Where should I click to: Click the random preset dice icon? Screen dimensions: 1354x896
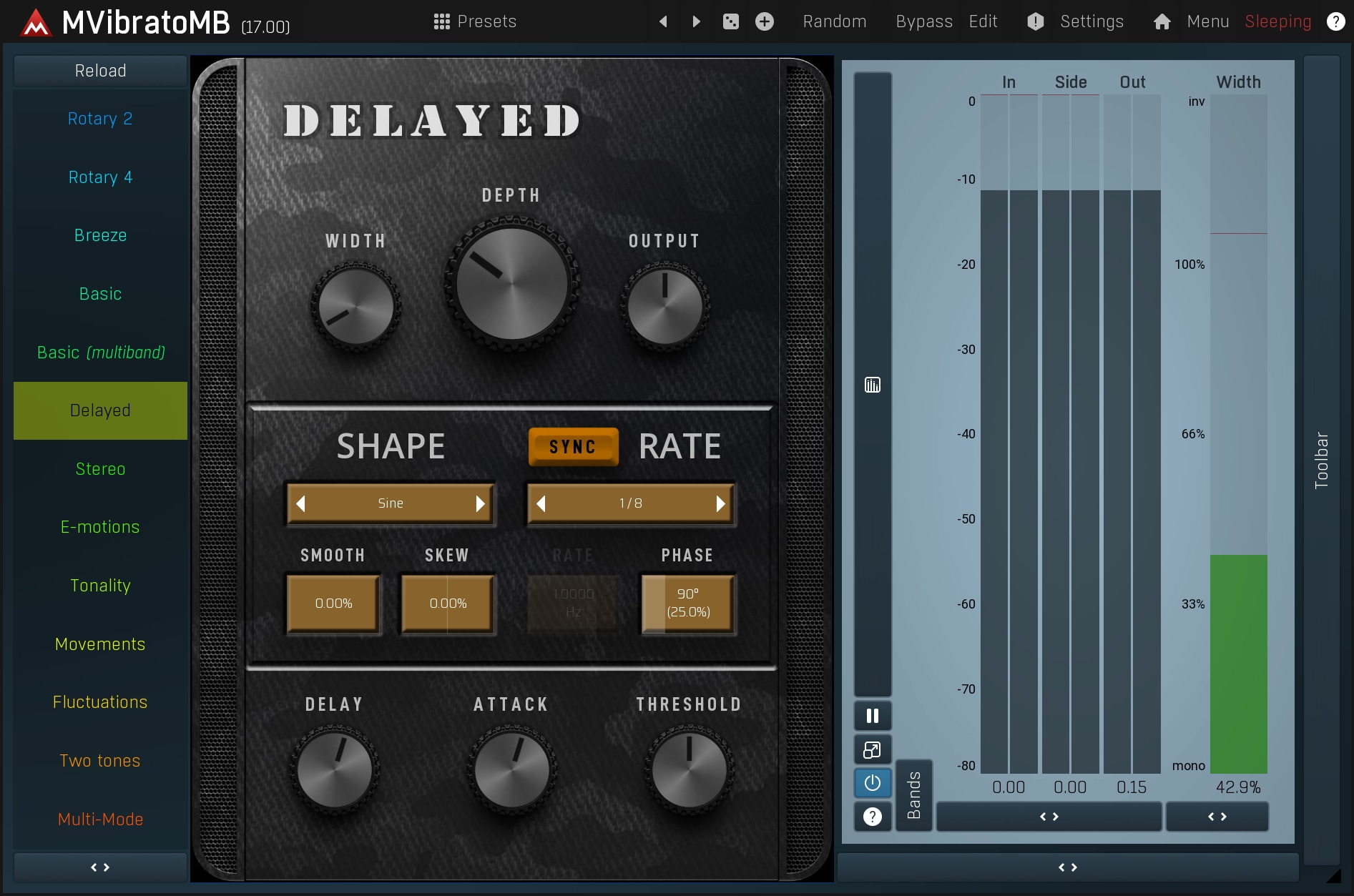pos(730,21)
